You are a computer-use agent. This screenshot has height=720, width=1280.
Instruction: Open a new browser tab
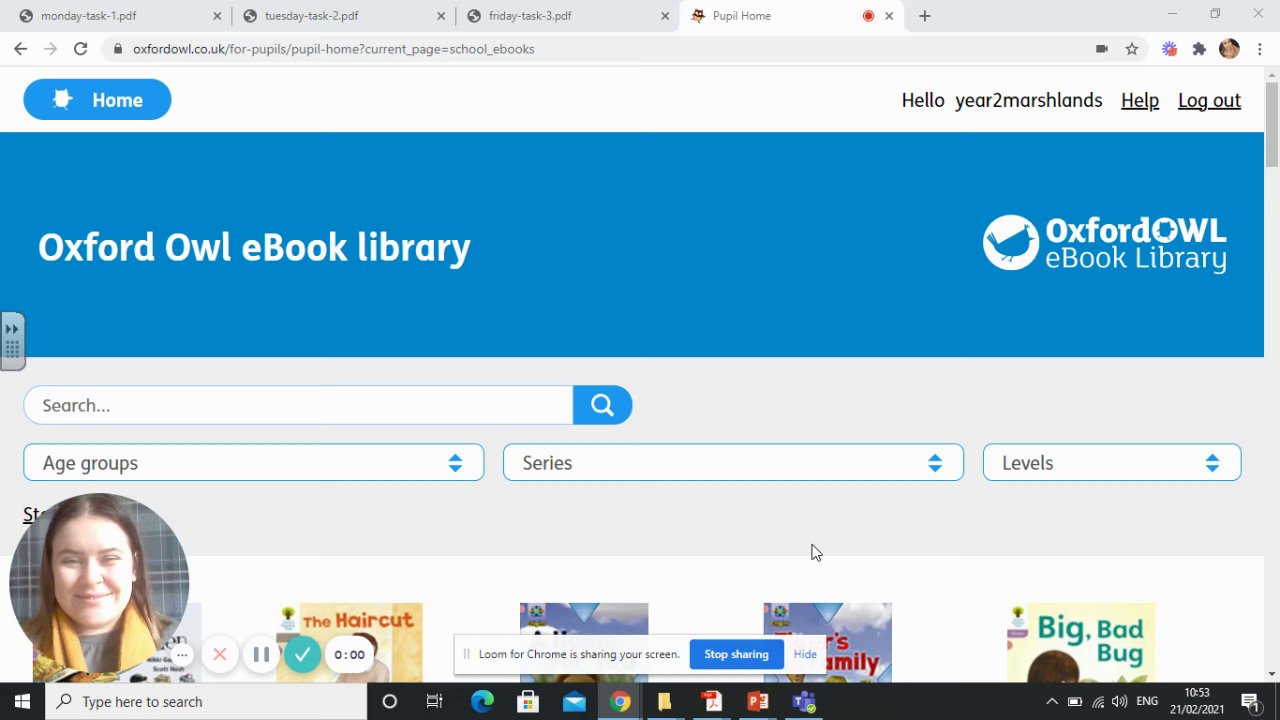(x=925, y=16)
